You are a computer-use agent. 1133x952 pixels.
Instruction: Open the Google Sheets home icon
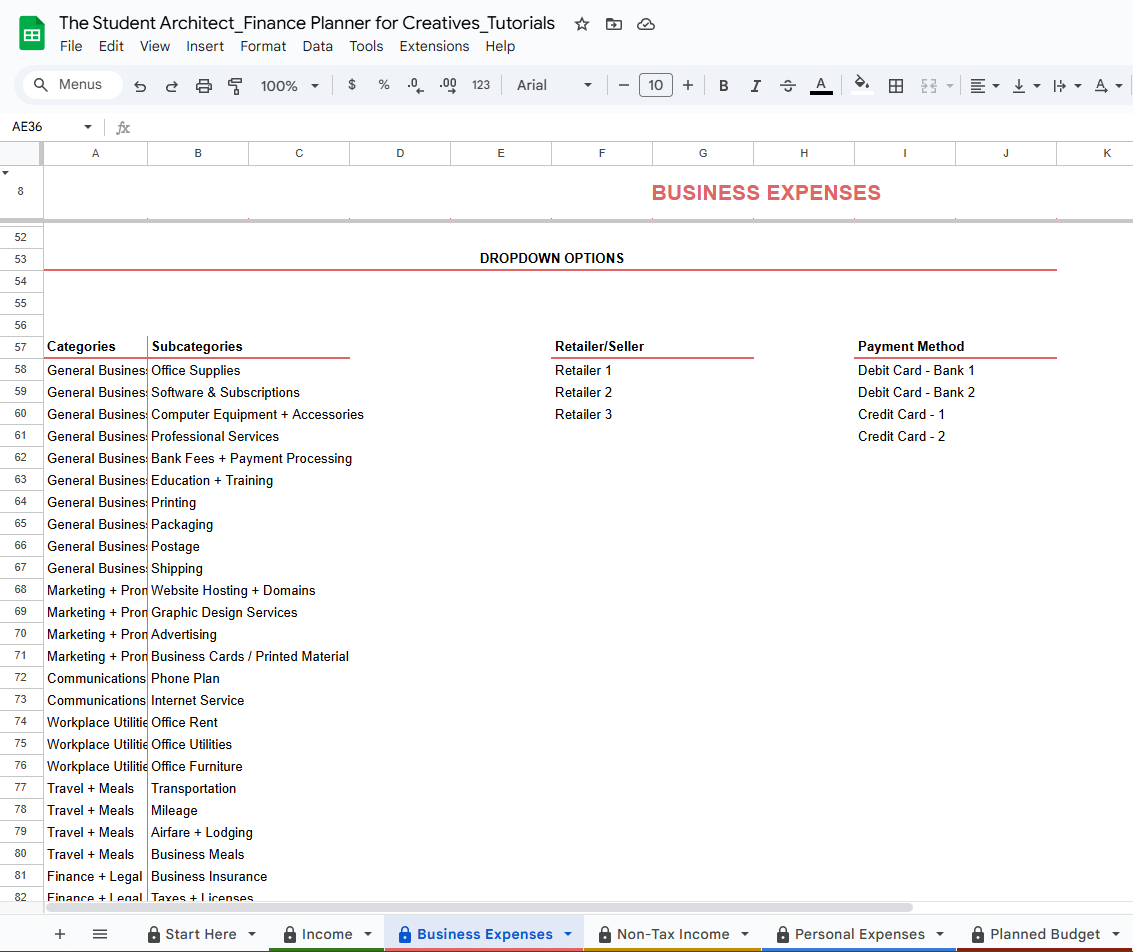coord(32,34)
